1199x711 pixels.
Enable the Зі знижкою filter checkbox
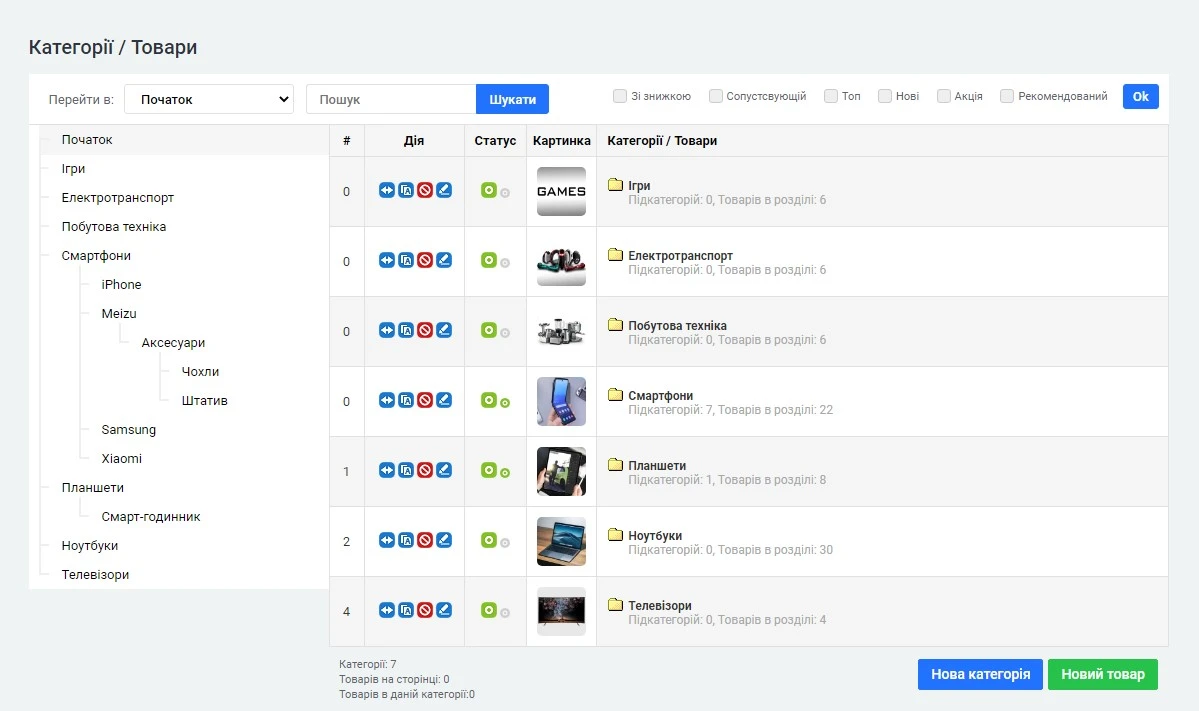[620, 96]
